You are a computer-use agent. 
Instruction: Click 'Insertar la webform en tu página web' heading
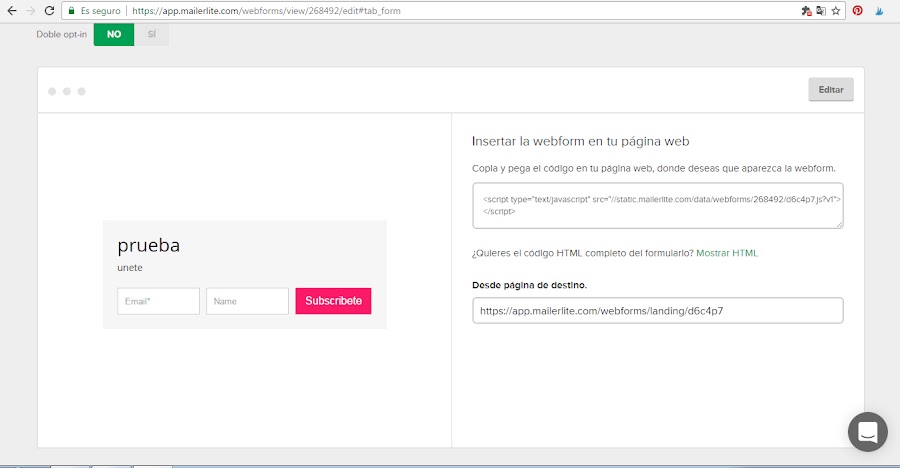pyautogui.click(x=580, y=141)
